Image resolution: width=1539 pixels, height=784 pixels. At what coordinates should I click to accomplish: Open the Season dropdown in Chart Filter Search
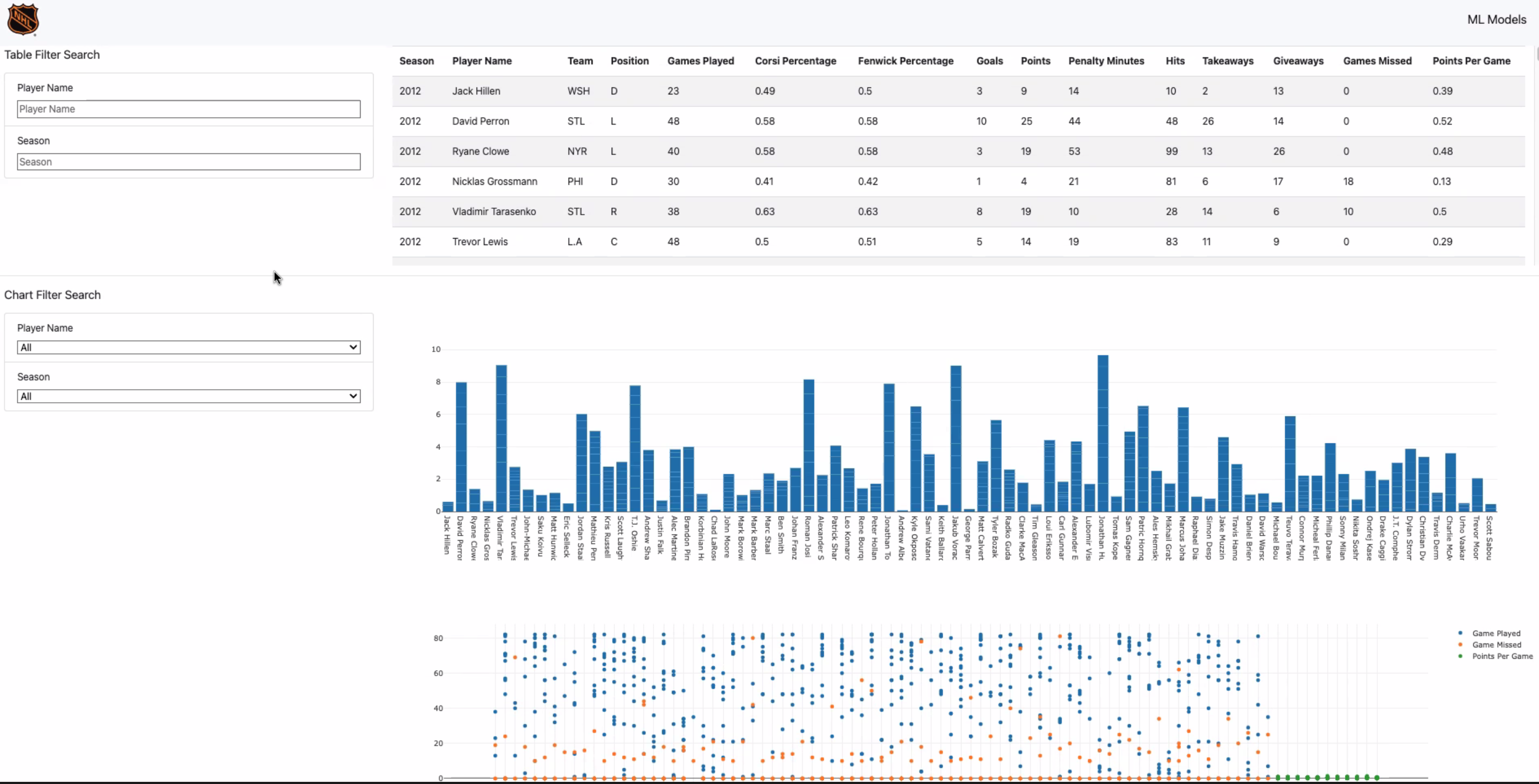pos(188,396)
